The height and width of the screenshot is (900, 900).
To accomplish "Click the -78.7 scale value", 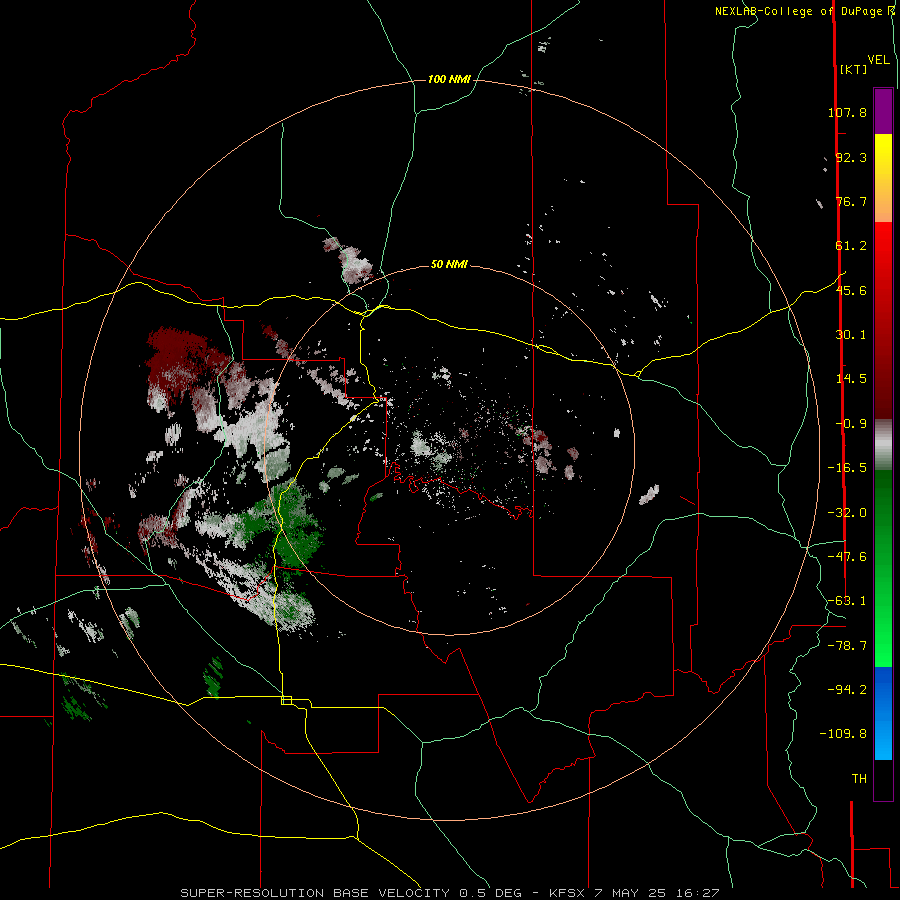I will click(x=847, y=646).
